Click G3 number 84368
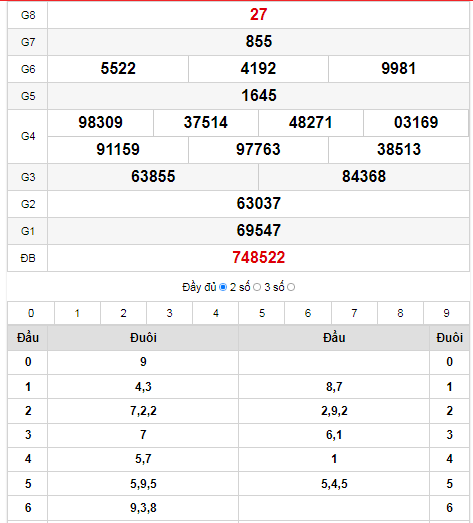 pyautogui.click(x=364, y=176)
